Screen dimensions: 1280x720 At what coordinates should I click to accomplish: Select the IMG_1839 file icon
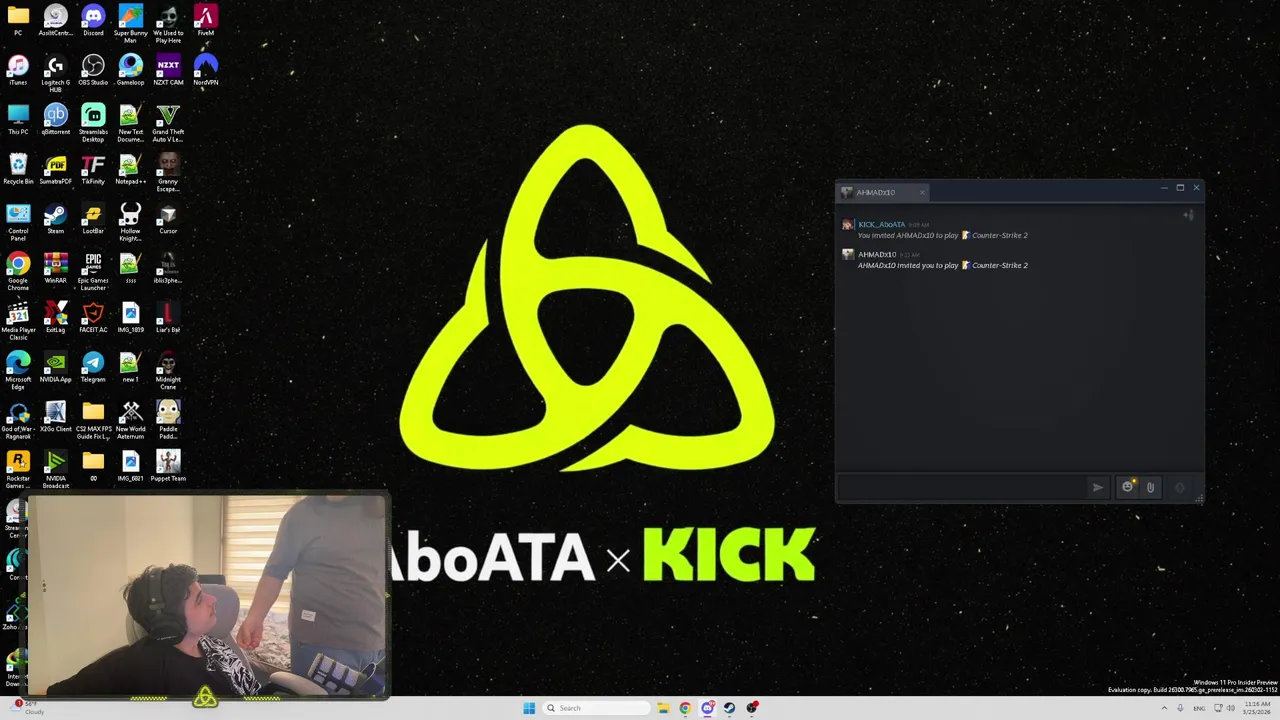pyautogui.click(x=131, y=316)
